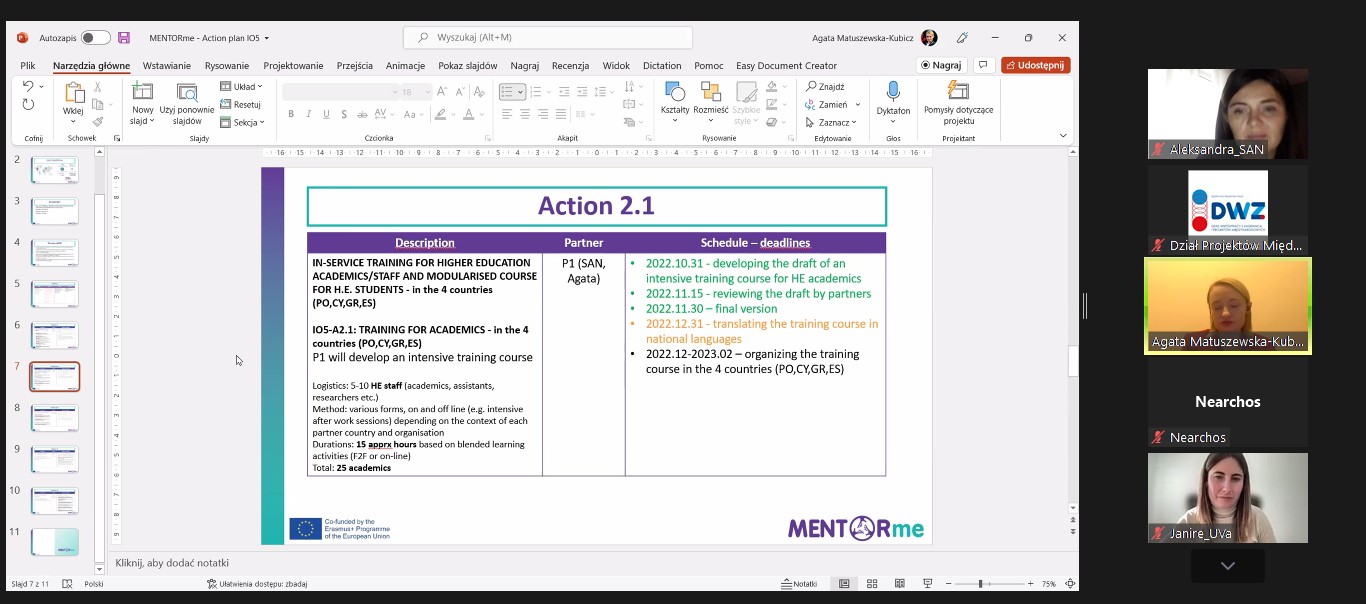Image resolution: width=1366 pixels, height=604 pixels.
Task: Expand the Zamień (Replace) dropdown arrow
Action: 858,104
